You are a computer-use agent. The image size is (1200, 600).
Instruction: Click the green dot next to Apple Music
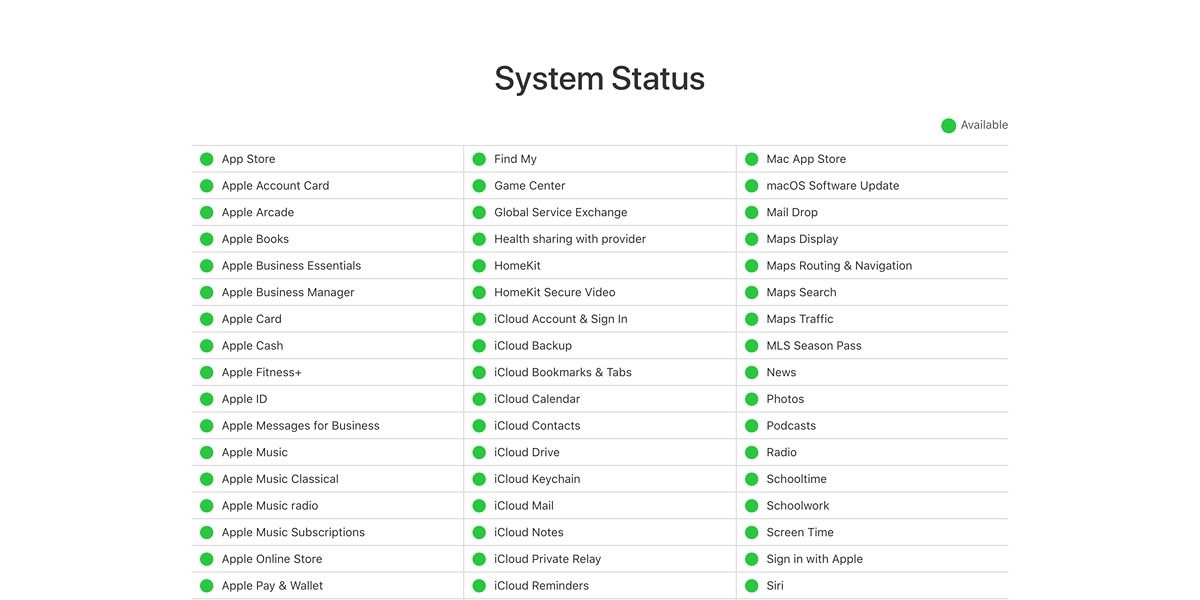206,452
